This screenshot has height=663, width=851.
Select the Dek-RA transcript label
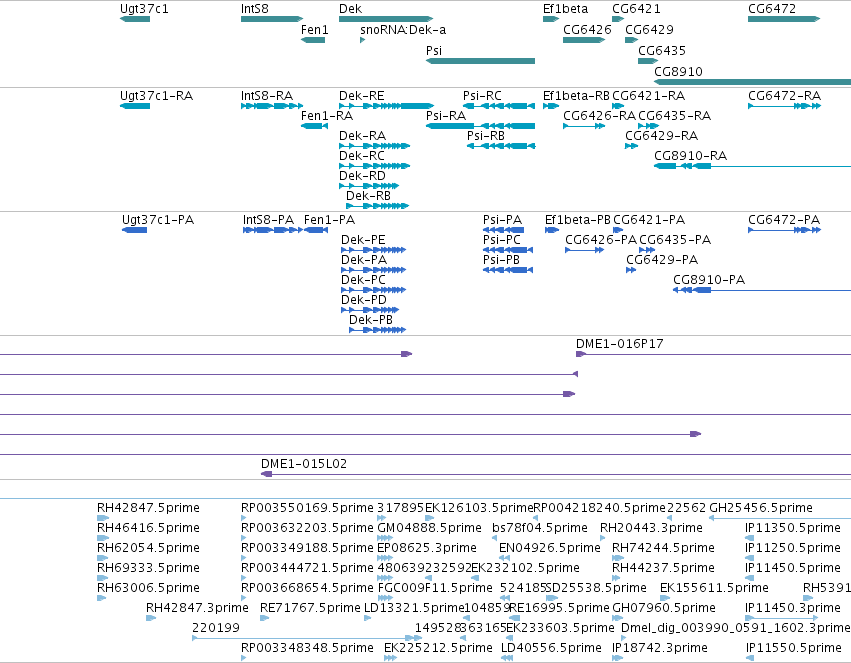[363, 136]
